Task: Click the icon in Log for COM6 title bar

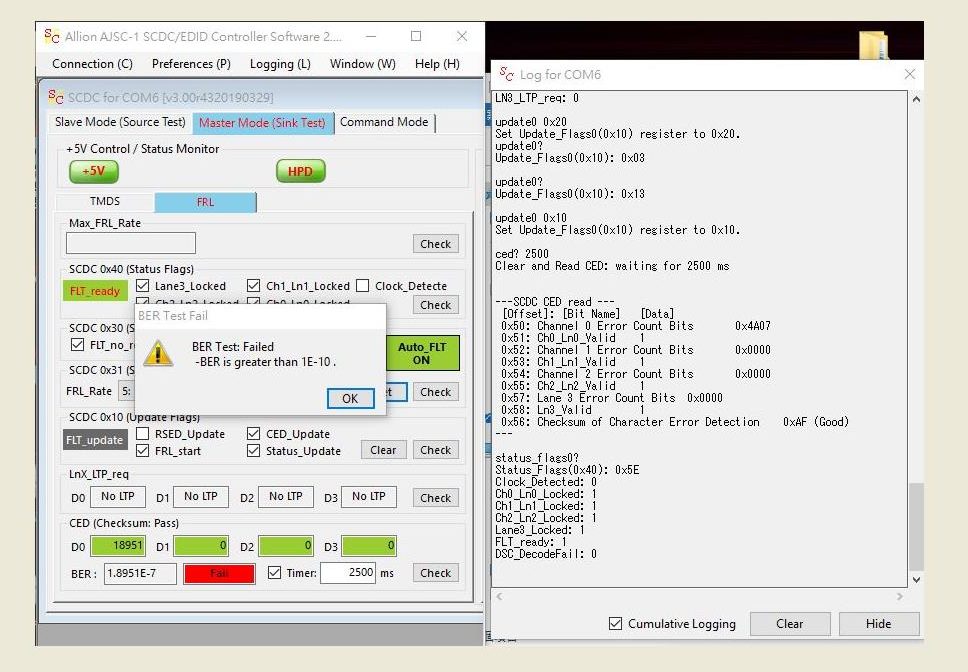Action: pyautogui.click(x=507, y=74)
